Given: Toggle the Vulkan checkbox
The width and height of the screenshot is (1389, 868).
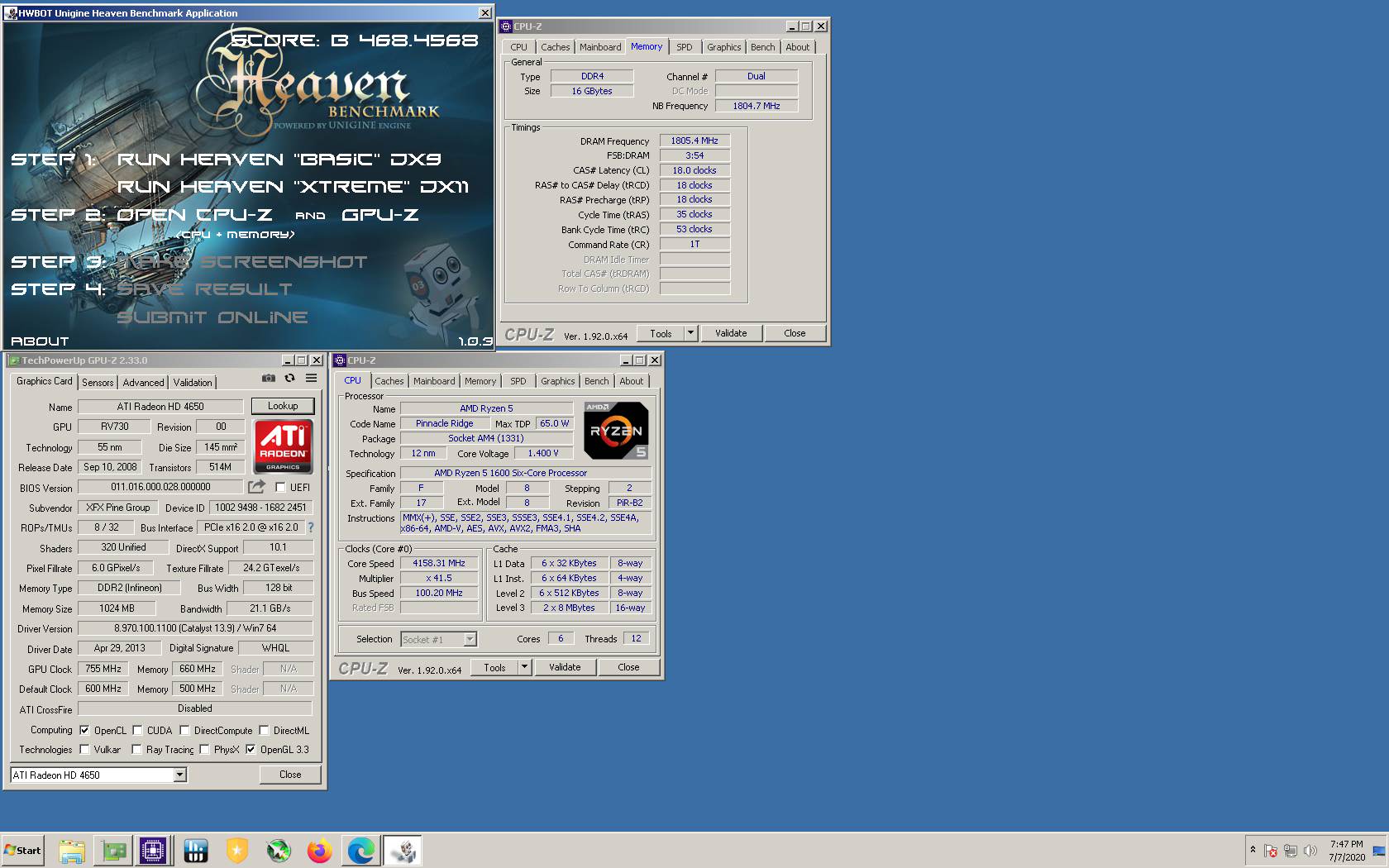Looking at the screenshot, I should pyautogui.click(x=84, y=750).
